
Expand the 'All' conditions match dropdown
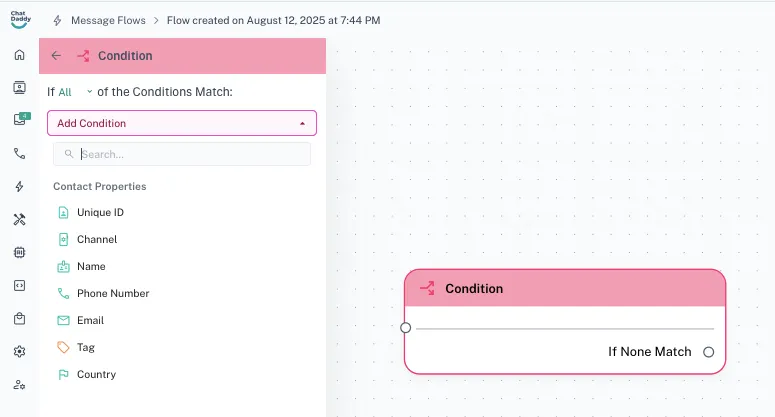pyautogui.click(x=75, y=92)
